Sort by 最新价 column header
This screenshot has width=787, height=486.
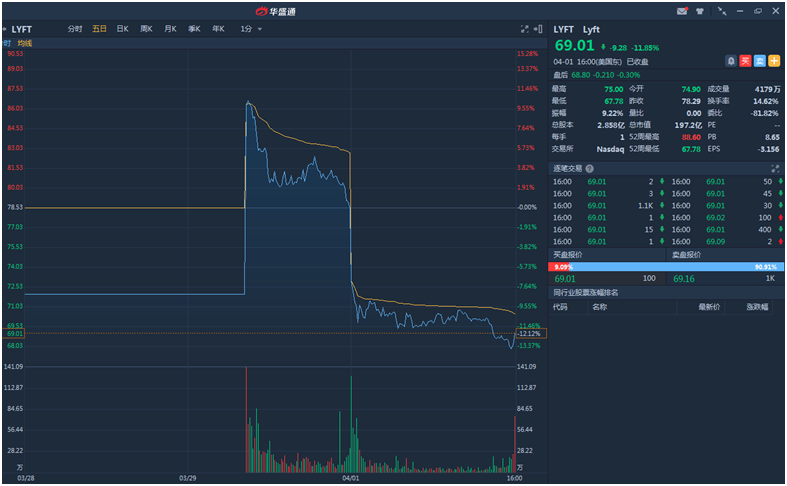(x=709, y=307)
